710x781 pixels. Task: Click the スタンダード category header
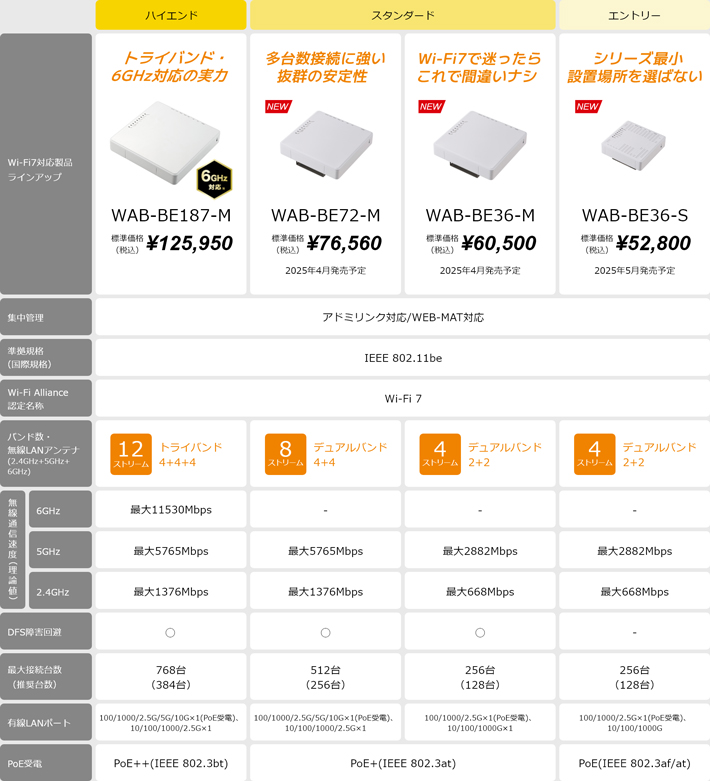(x=403, y=15)
